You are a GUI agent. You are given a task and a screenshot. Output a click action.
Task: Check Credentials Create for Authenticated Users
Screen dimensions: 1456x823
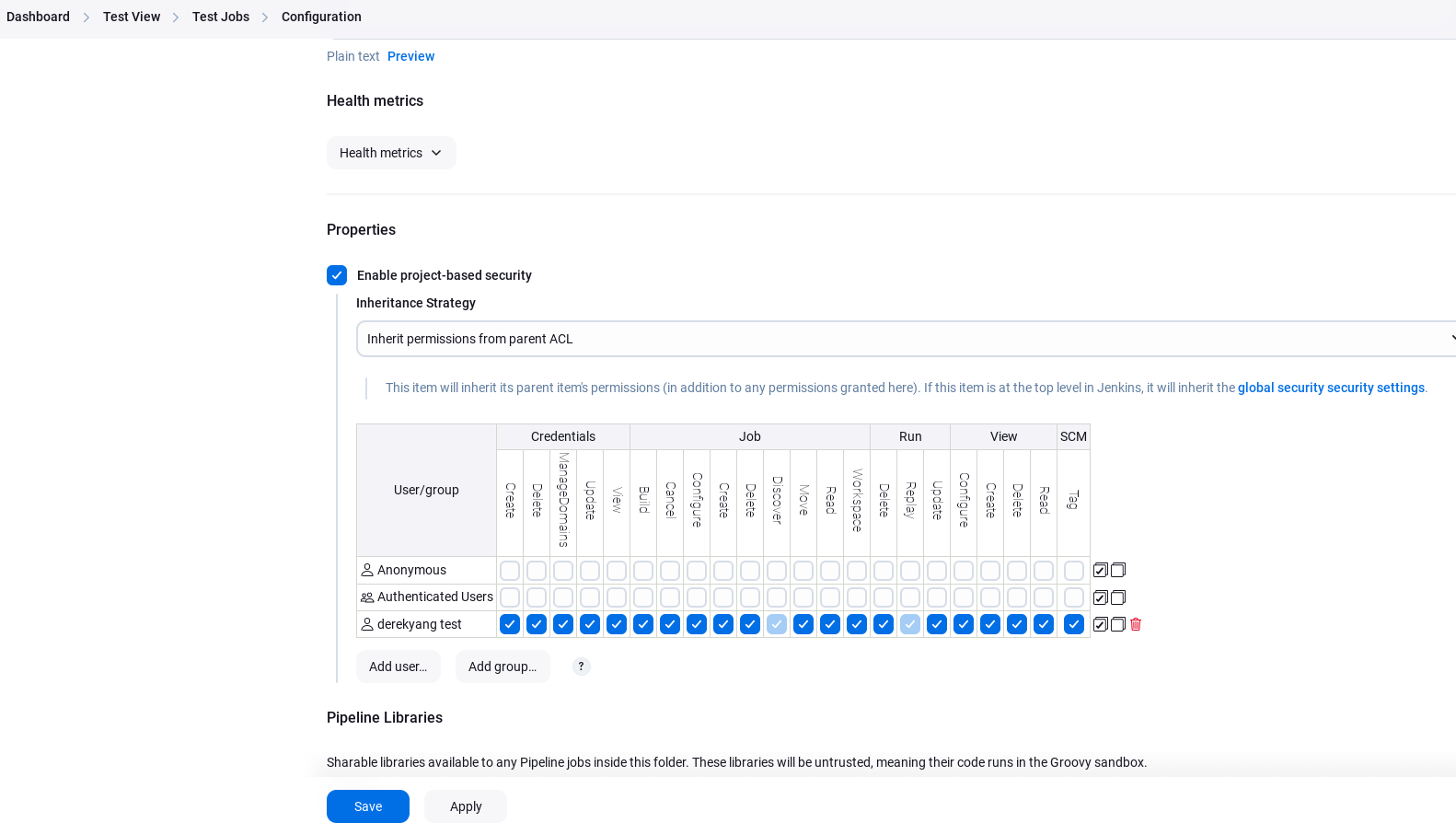(510, 597)
